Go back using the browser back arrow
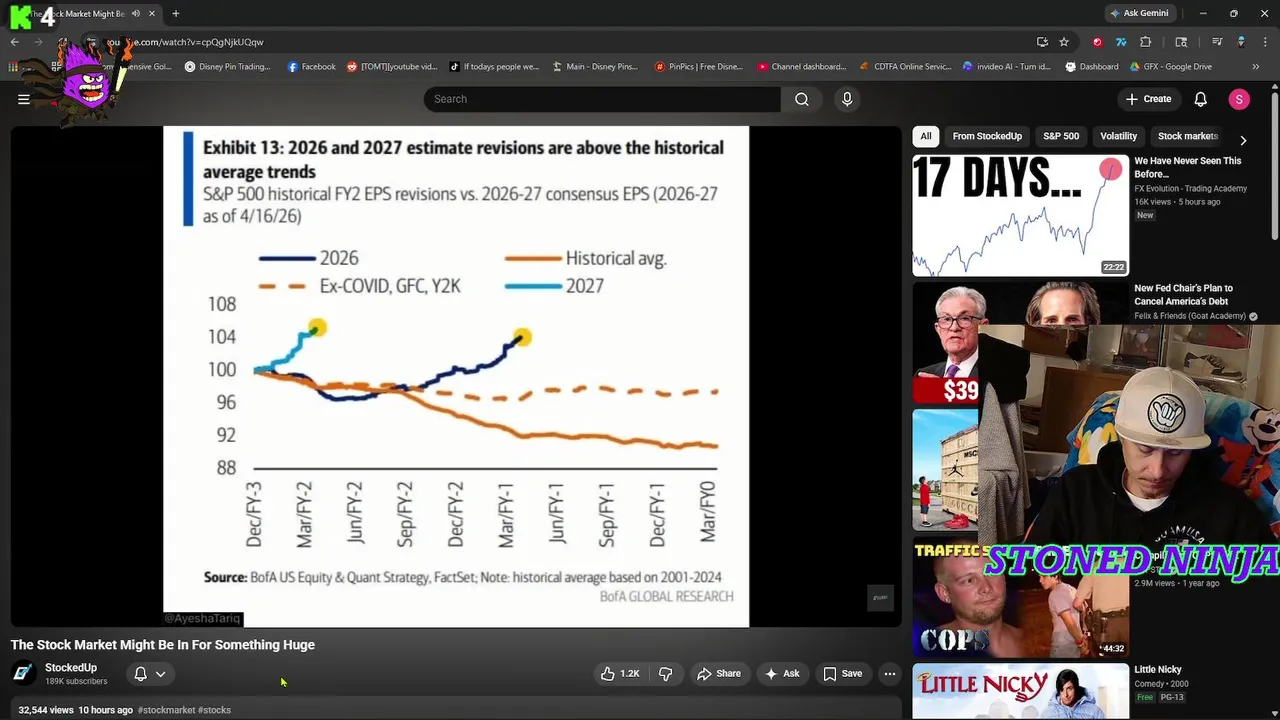This screenshot has height=720, width=1280. [x=14, y=42]
